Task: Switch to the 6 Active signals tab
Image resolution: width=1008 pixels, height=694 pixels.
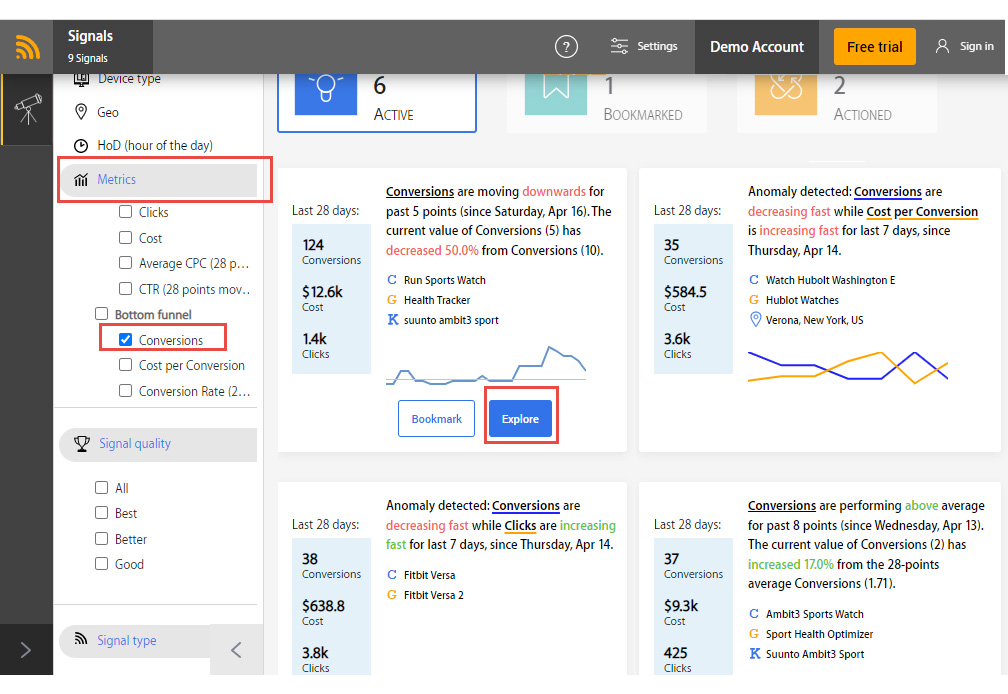Action: 377,103
